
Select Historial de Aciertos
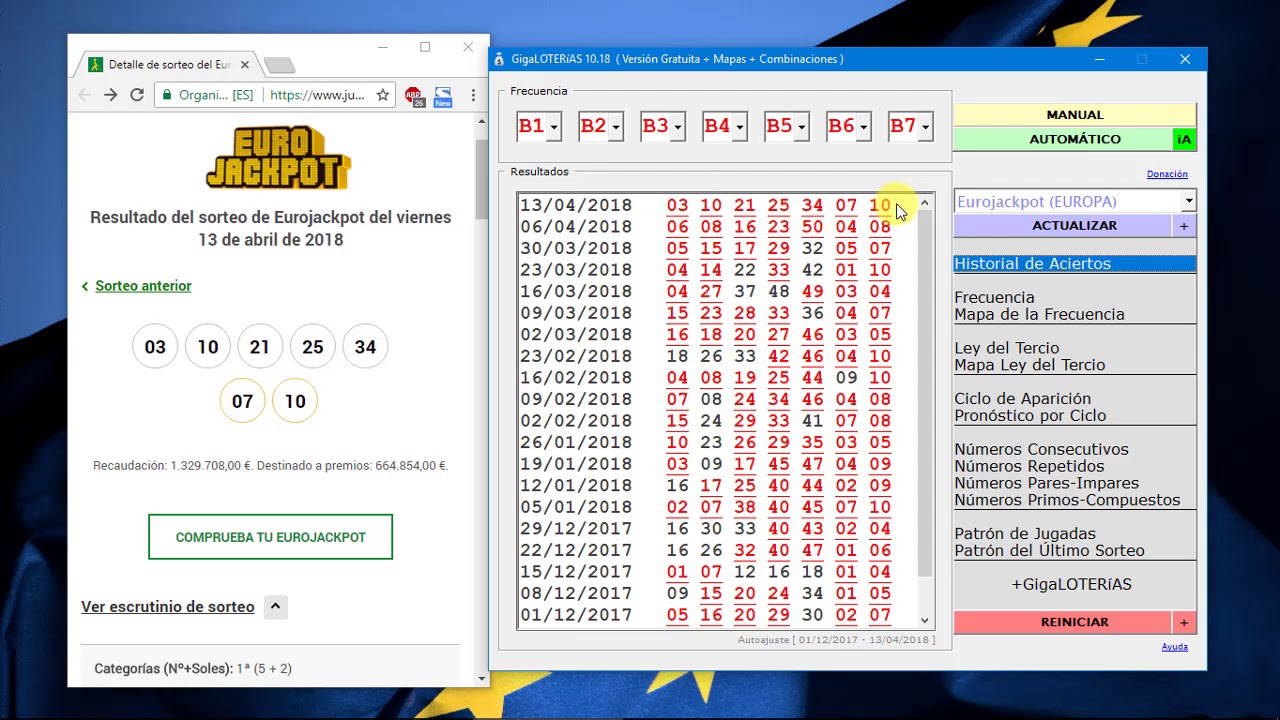pos(1074,263)
